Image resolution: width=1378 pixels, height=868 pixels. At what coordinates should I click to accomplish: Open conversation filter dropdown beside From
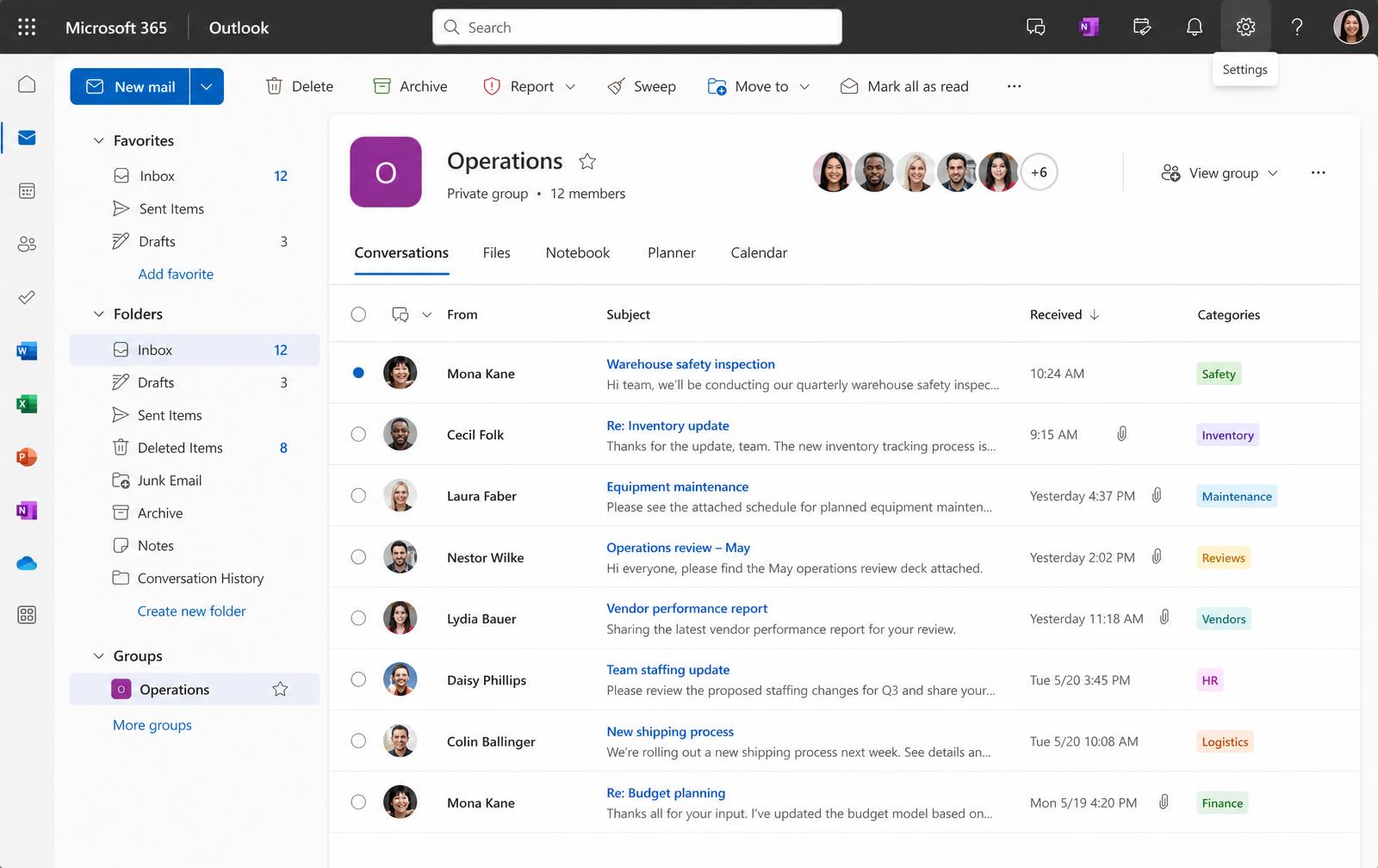click(426, 314)
